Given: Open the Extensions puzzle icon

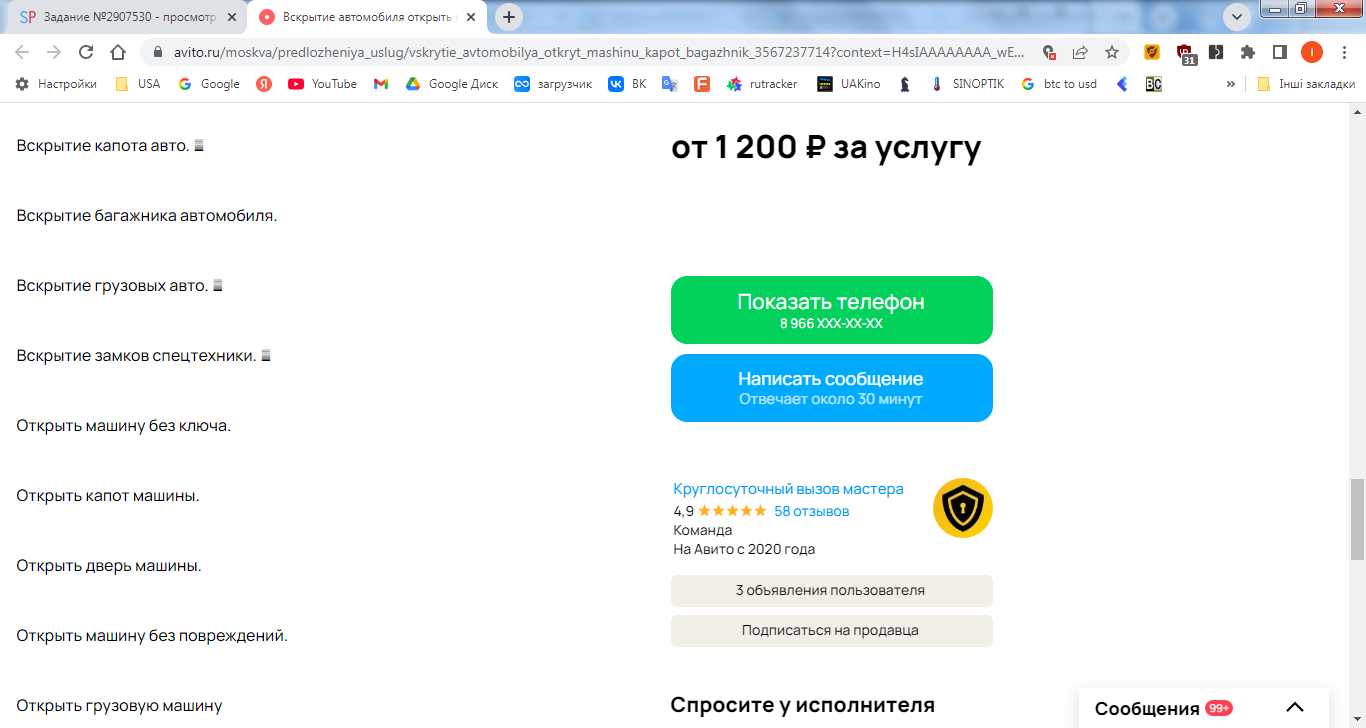Looking at the screenshot, I should tap(1248, 53).
